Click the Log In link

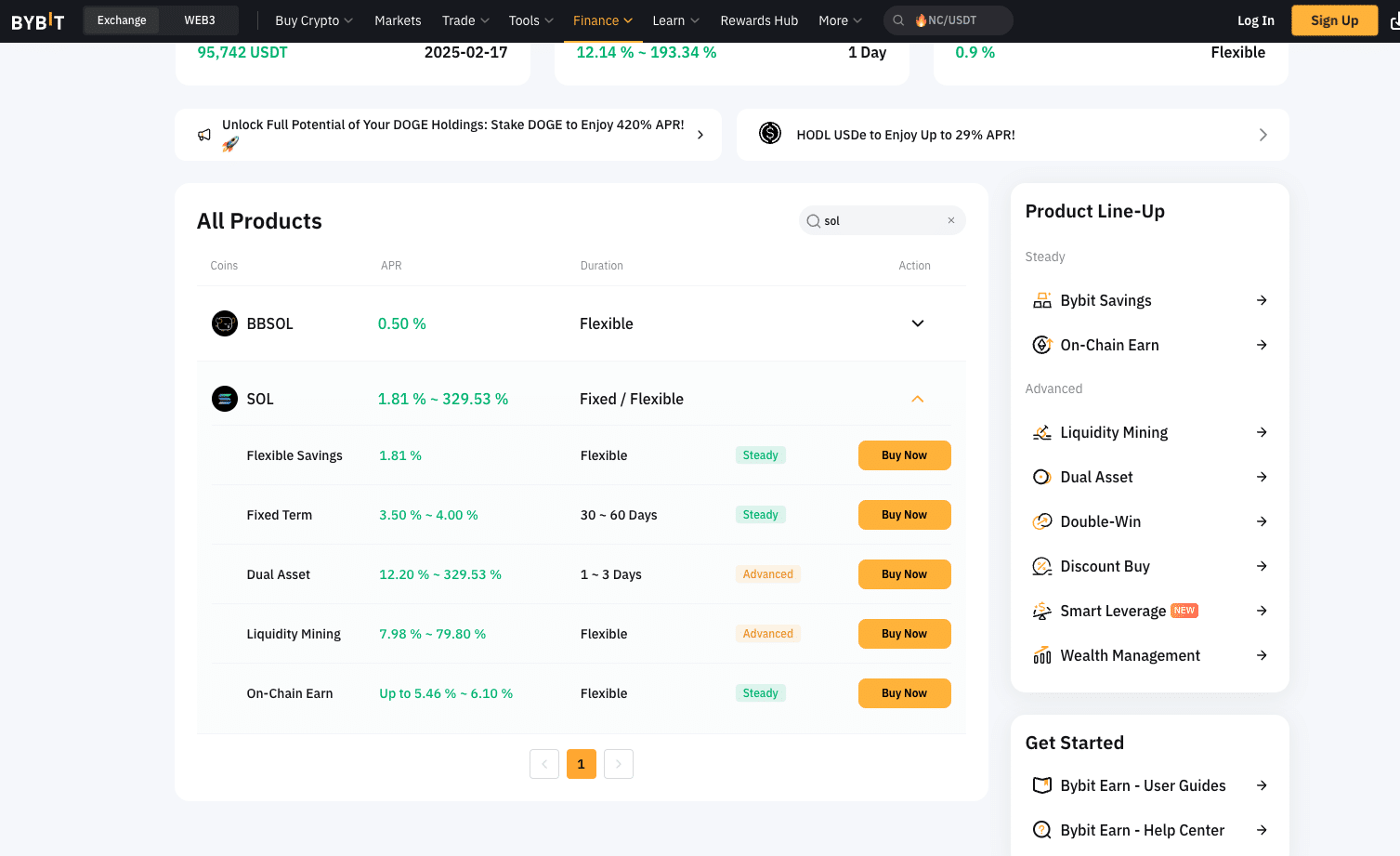(x=1256, y=20)
